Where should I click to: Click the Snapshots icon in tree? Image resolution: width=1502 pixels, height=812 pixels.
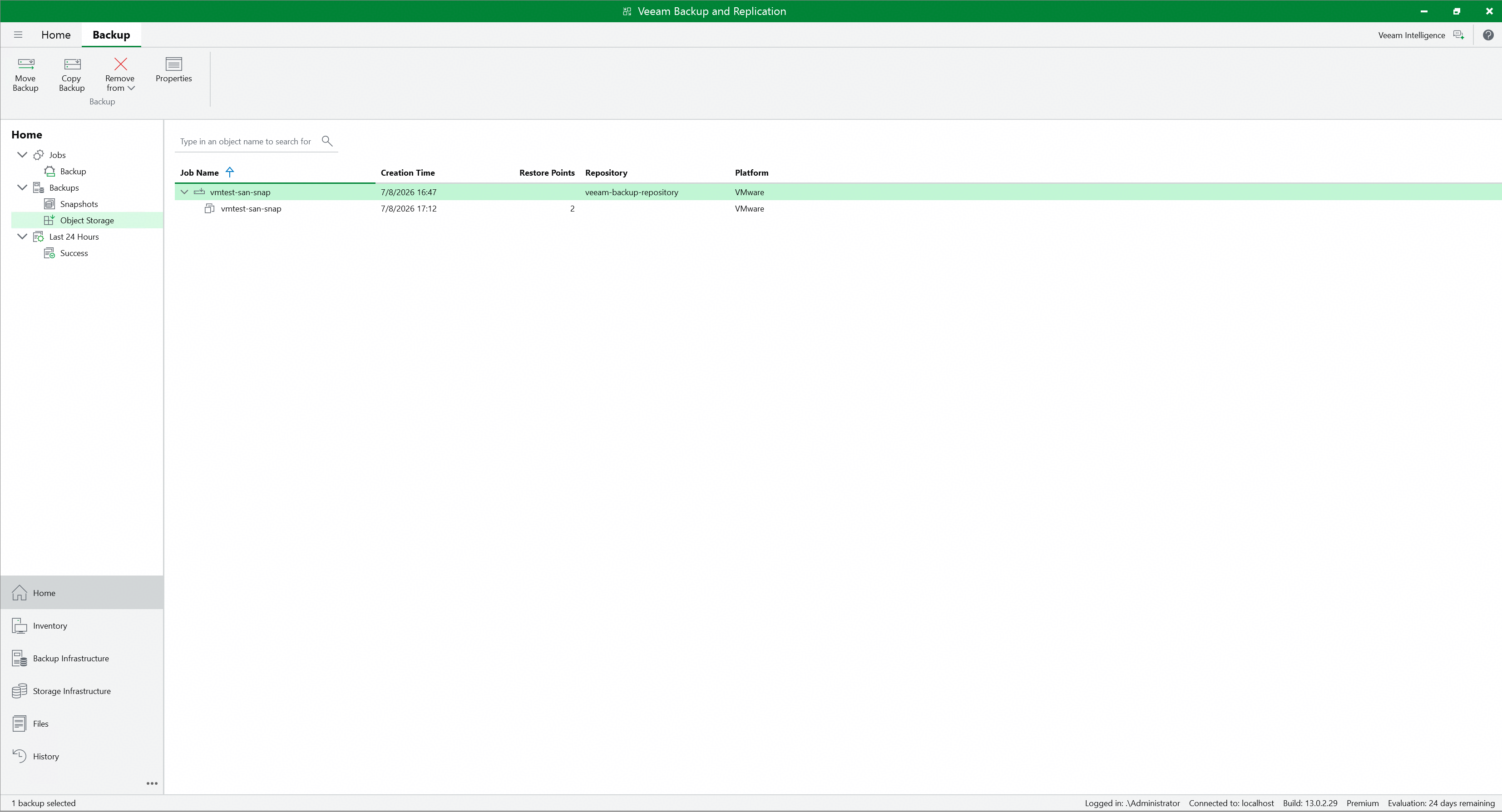[49, 204]
